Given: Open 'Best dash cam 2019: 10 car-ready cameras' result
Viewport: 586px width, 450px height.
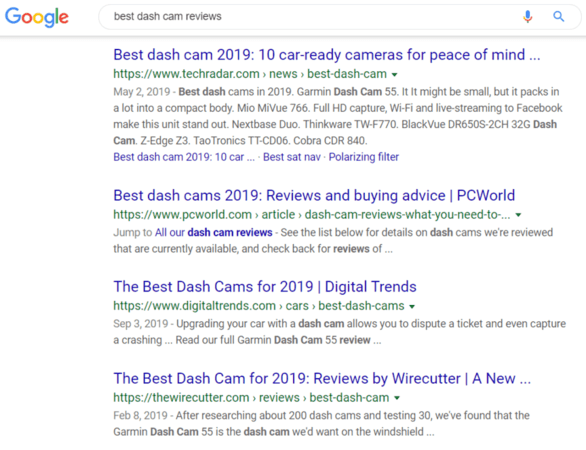Looking at the screenshot, I should point(327,55).
